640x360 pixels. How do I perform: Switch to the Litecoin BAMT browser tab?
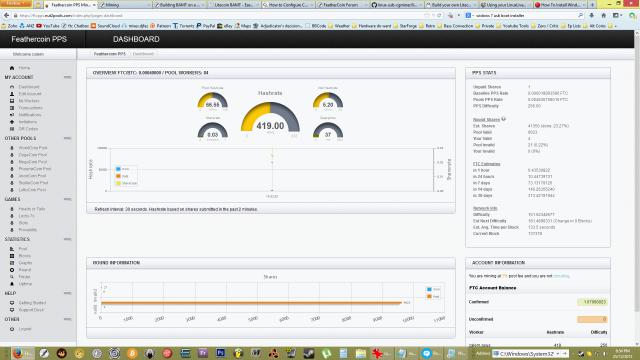(233, 5)
